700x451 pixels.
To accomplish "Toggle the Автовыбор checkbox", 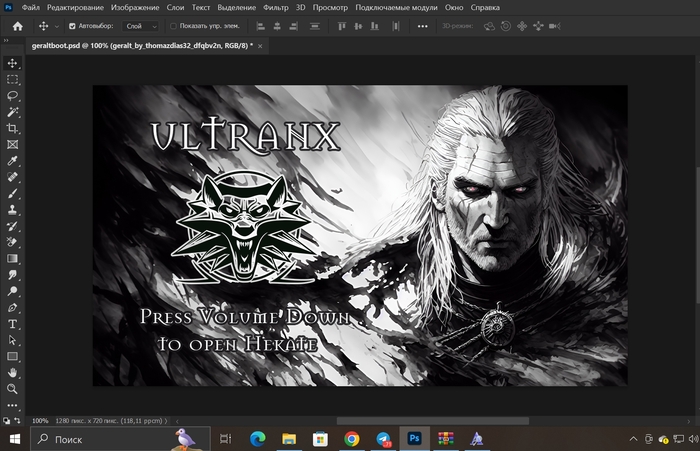I will [x=71, y=26].
